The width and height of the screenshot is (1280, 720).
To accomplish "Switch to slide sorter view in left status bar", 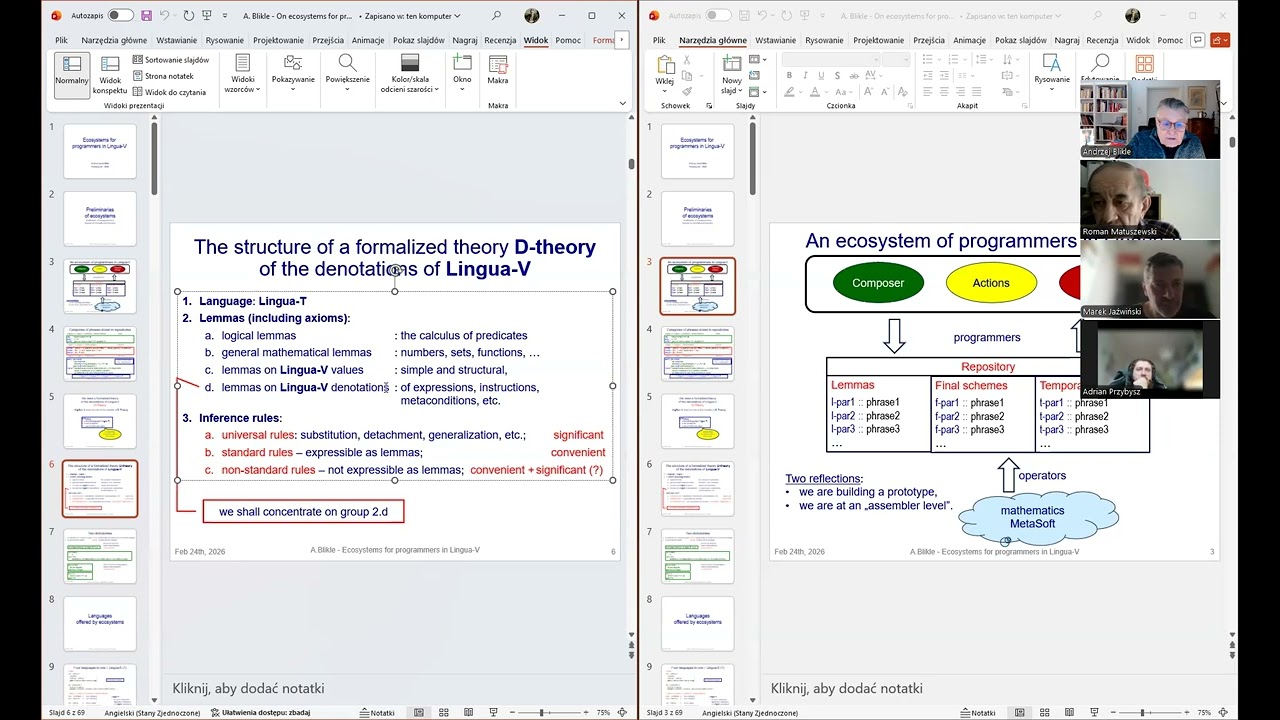I will point(443,712).
